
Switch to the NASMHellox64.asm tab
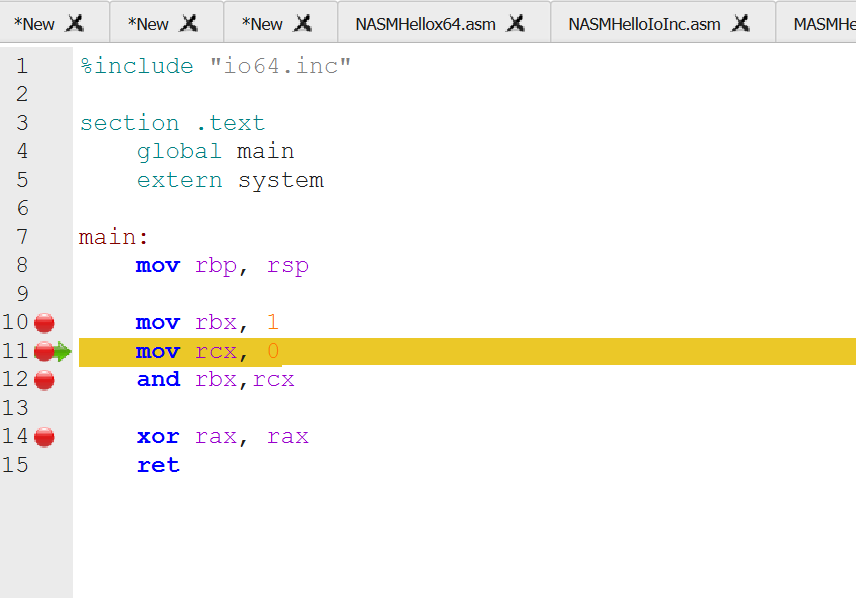pos(425,23)
